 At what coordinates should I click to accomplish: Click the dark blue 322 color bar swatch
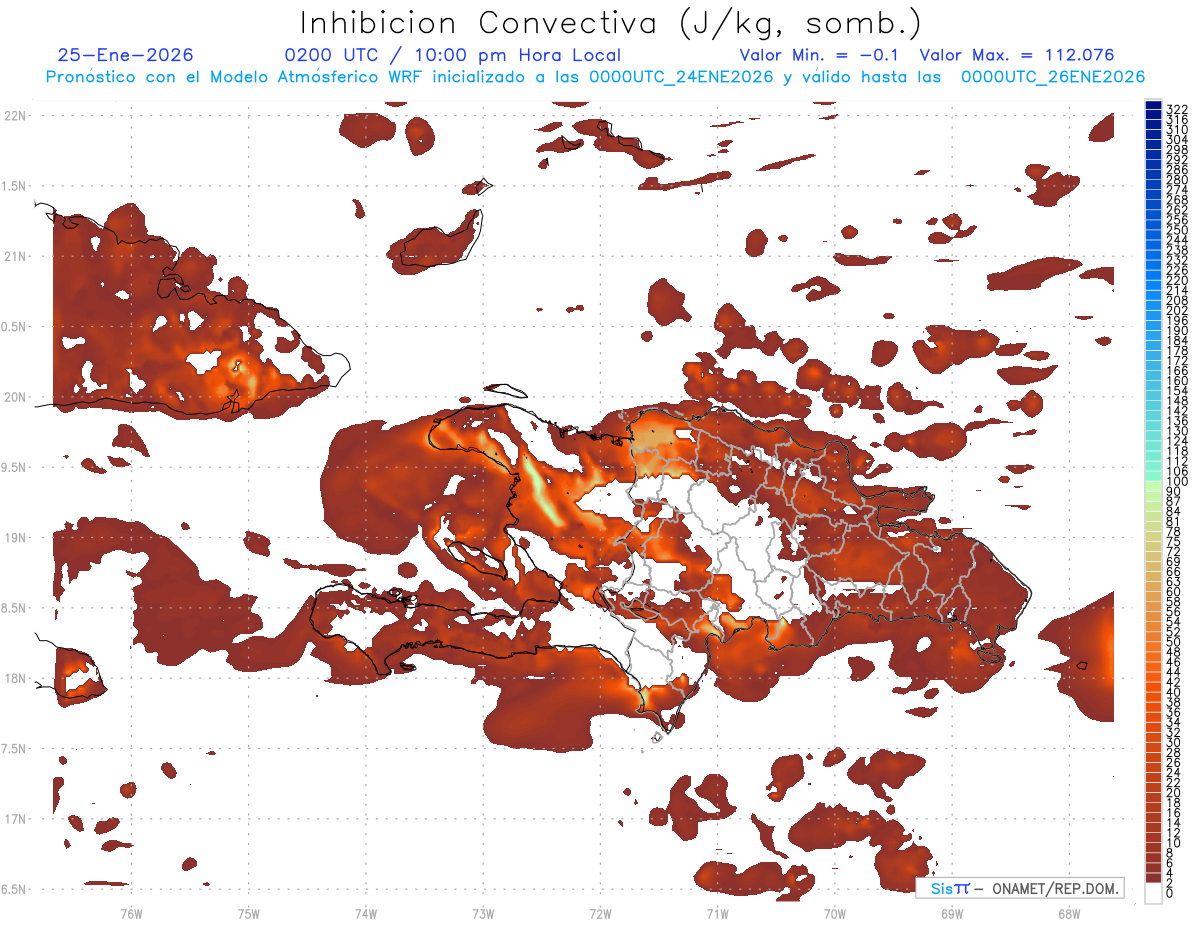pyautogui.click(x=1153, y=106)
